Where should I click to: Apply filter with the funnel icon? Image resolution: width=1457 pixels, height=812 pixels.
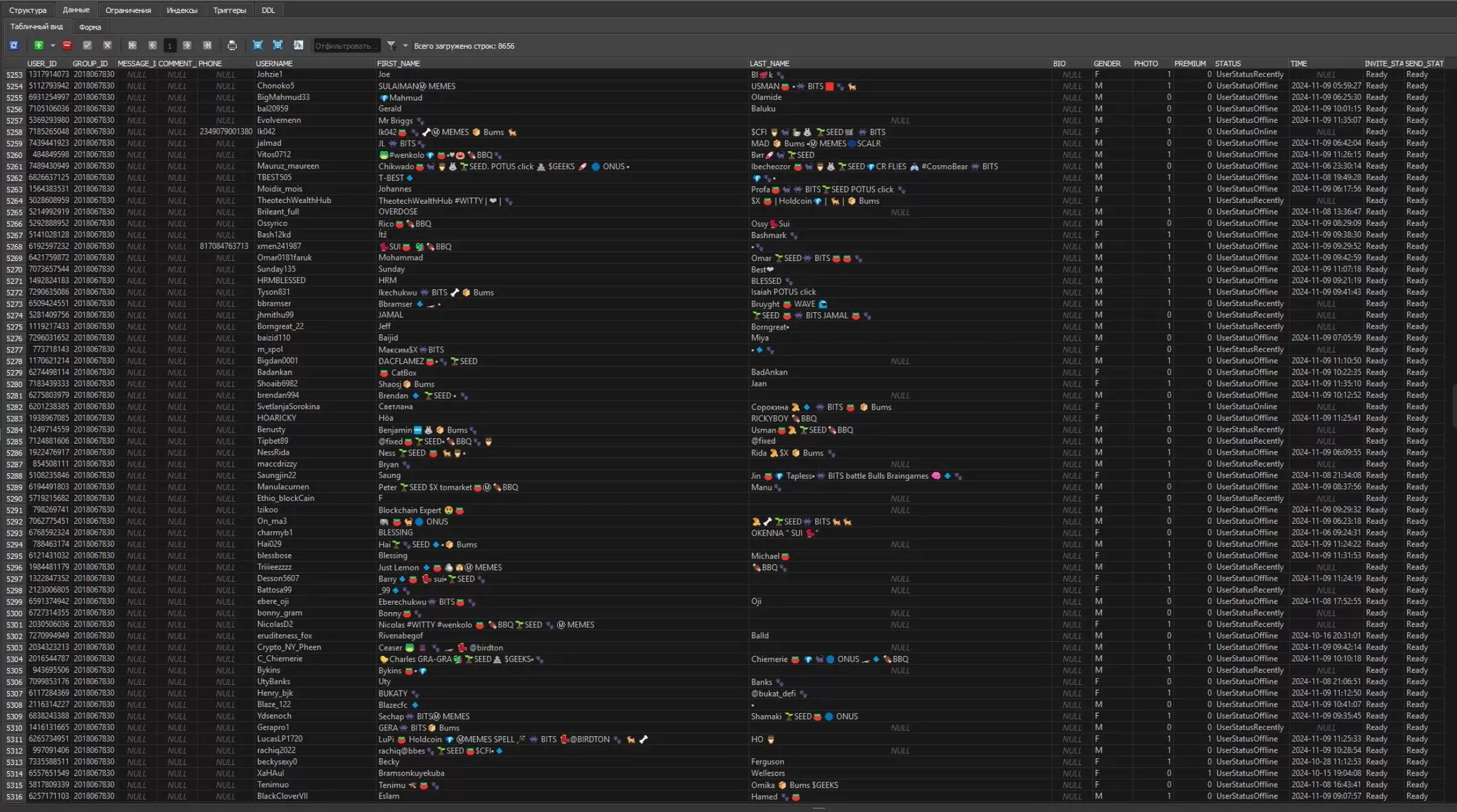(x=391, y=46)
